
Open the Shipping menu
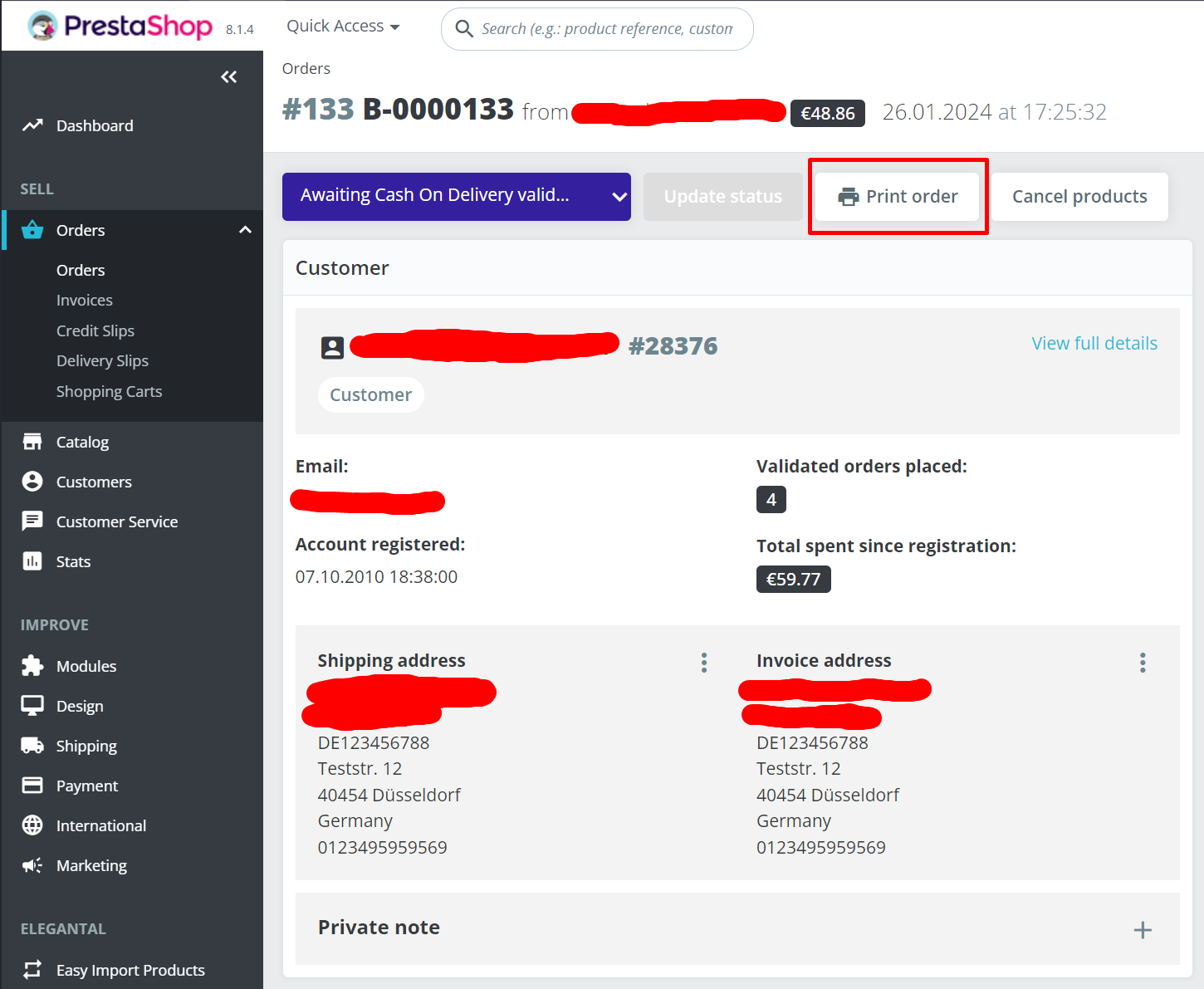(x=86, y=746)
